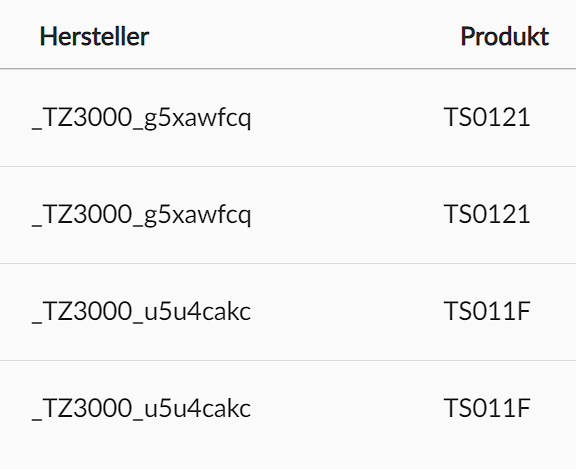Select _TZ3000_g5xawfcq in the second row
The width and height of the screenshot is (576, 469).
pyautogui.click(x=142, y=215)
